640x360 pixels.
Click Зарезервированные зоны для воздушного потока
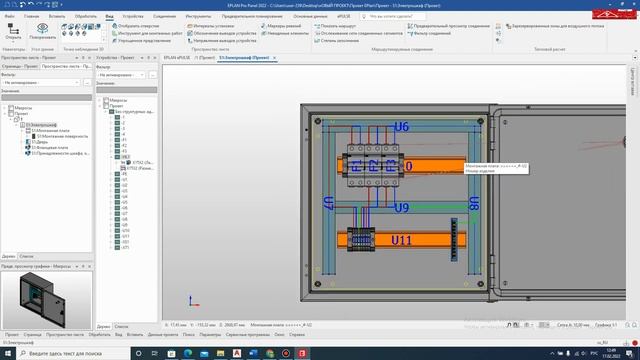555,26
